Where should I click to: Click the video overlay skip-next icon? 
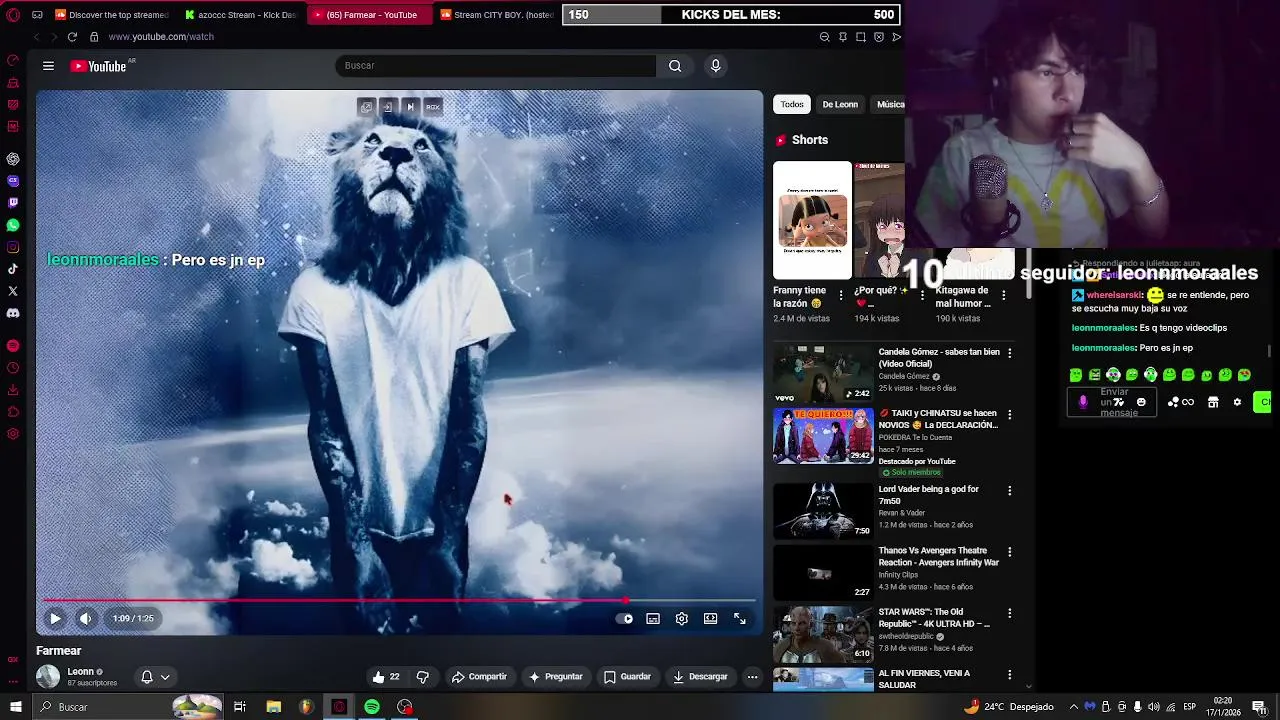coord(410,107)
